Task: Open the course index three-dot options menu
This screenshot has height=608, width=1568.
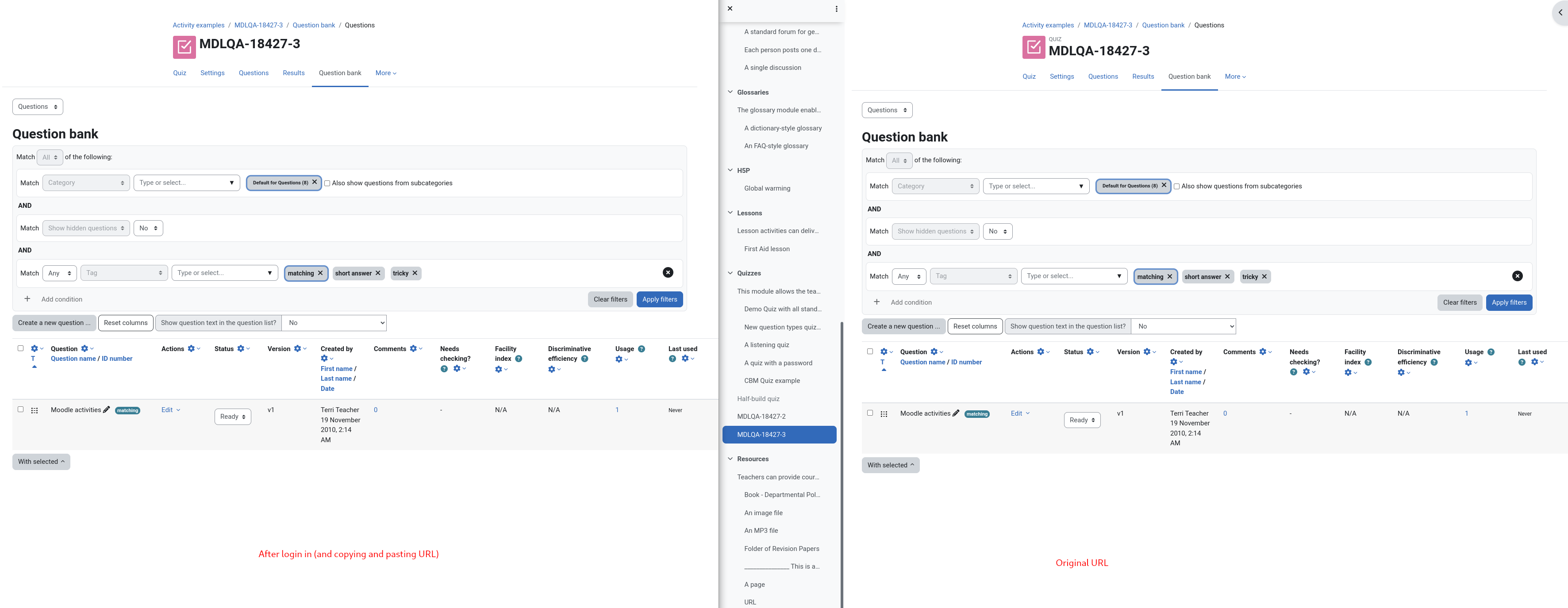Action: tap(836, 8)
